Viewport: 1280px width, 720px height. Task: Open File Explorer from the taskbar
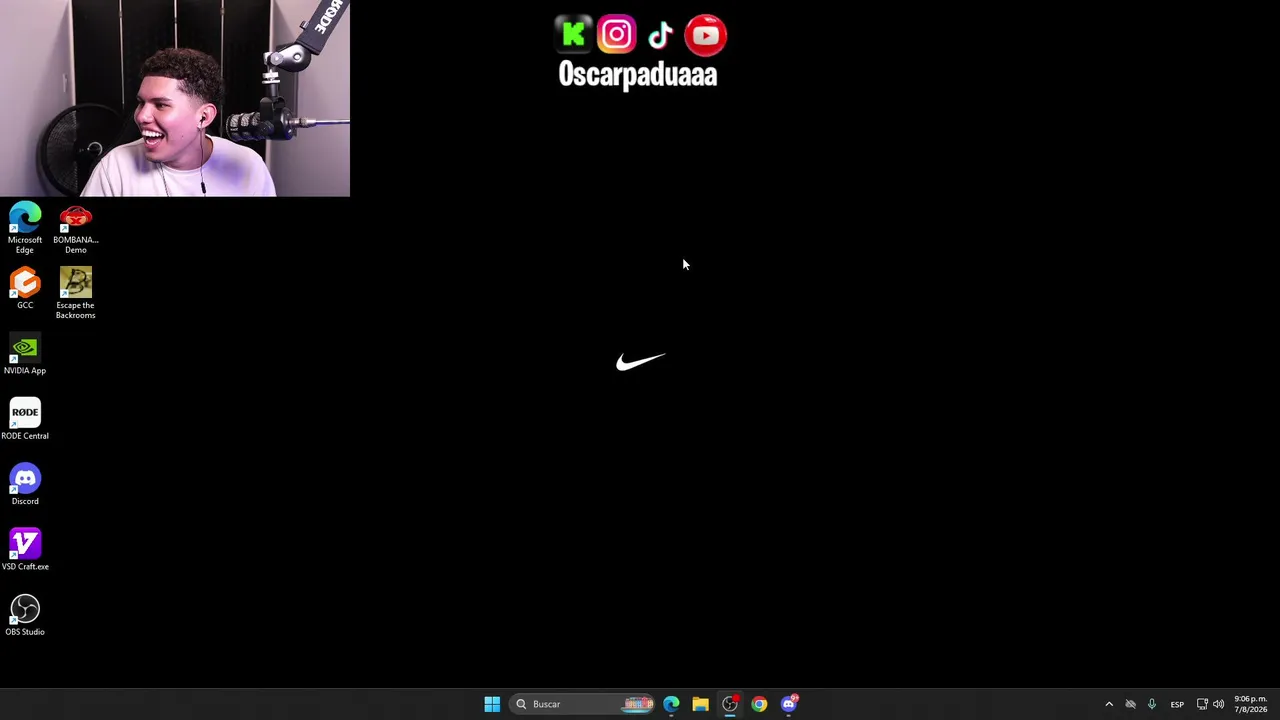(700, 704)
